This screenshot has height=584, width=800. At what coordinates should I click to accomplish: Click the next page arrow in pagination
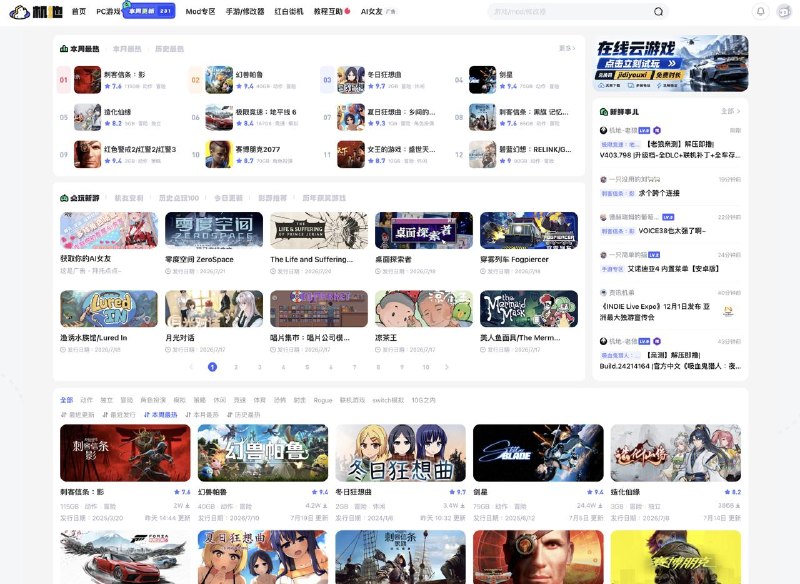coord(446,367)
